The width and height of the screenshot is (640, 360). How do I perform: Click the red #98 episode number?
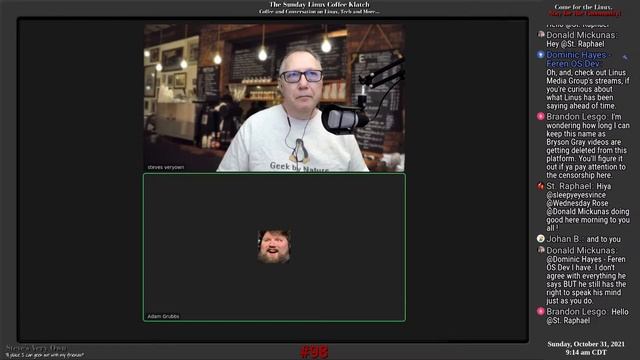coord(314,352)
